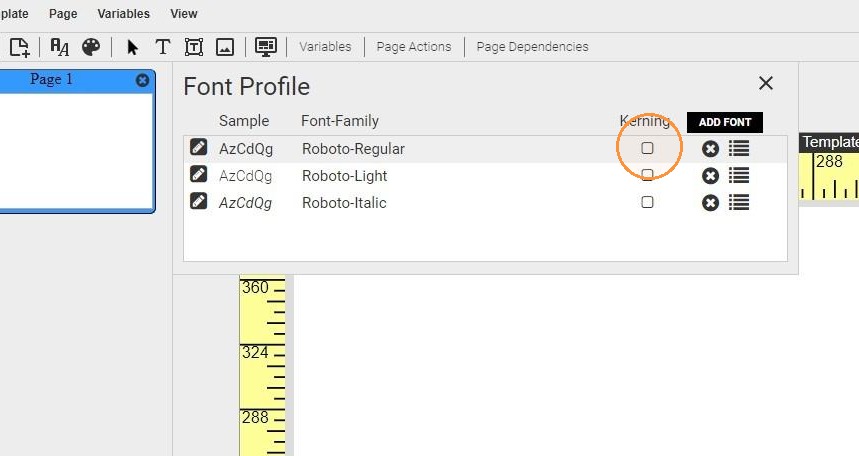
Task: Open the Font Profile toolbar icon
Action: (x=59, y=47)
